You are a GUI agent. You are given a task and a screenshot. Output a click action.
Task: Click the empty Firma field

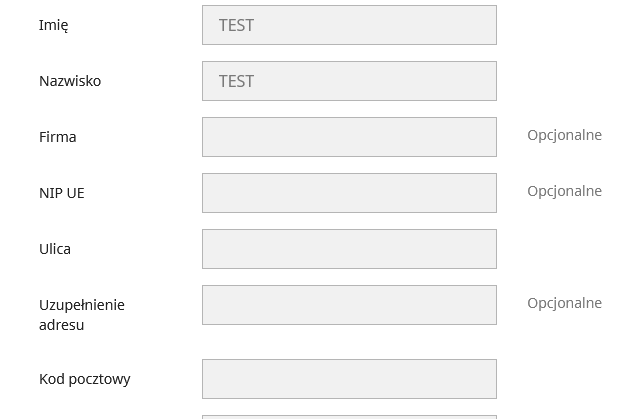tap(349, 137)
